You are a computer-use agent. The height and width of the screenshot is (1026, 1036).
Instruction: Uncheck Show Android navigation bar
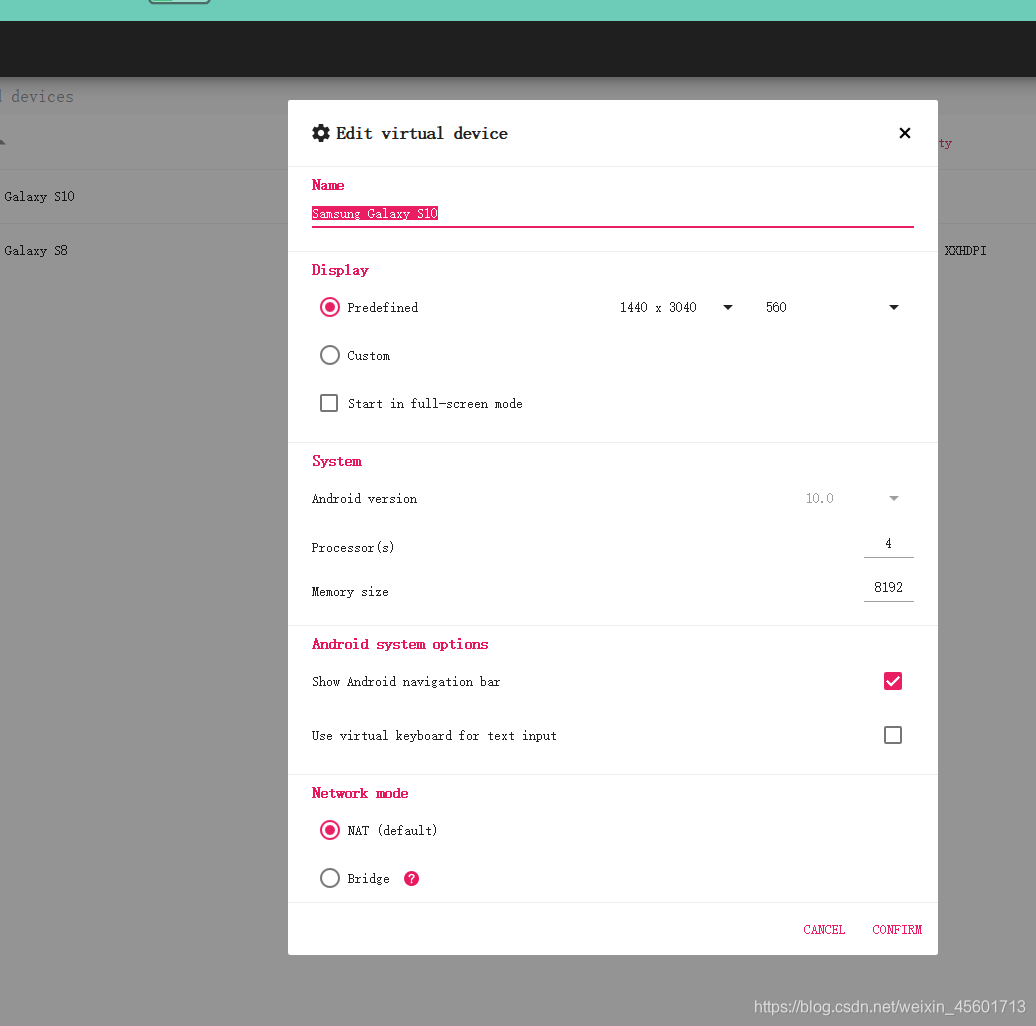click(893, 681)
